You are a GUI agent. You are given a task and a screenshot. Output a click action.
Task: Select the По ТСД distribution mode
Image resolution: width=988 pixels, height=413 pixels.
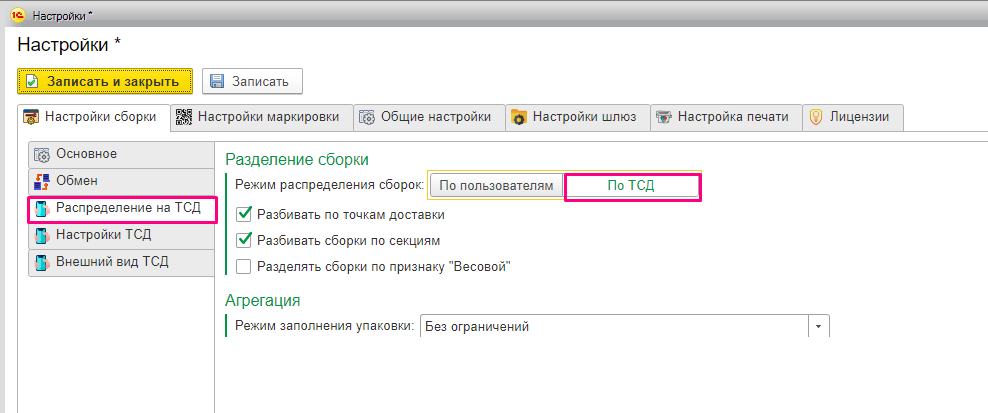coord(631,186)
